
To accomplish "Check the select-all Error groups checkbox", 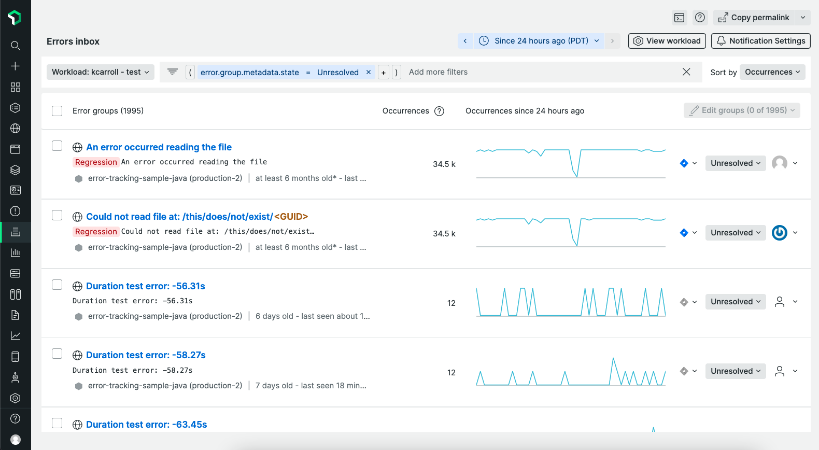I will click(x=57, y=111).
